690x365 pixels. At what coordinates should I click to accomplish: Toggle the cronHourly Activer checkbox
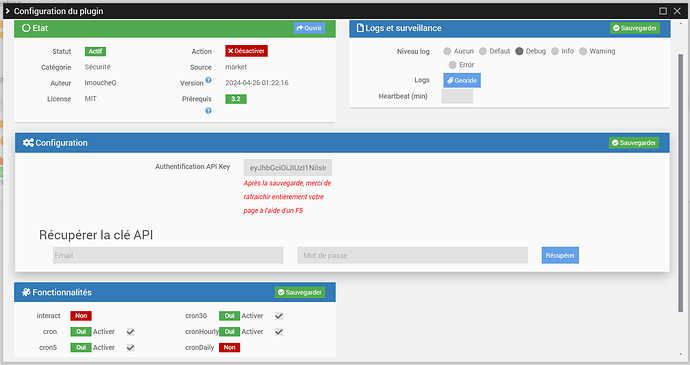pos(279,332)
